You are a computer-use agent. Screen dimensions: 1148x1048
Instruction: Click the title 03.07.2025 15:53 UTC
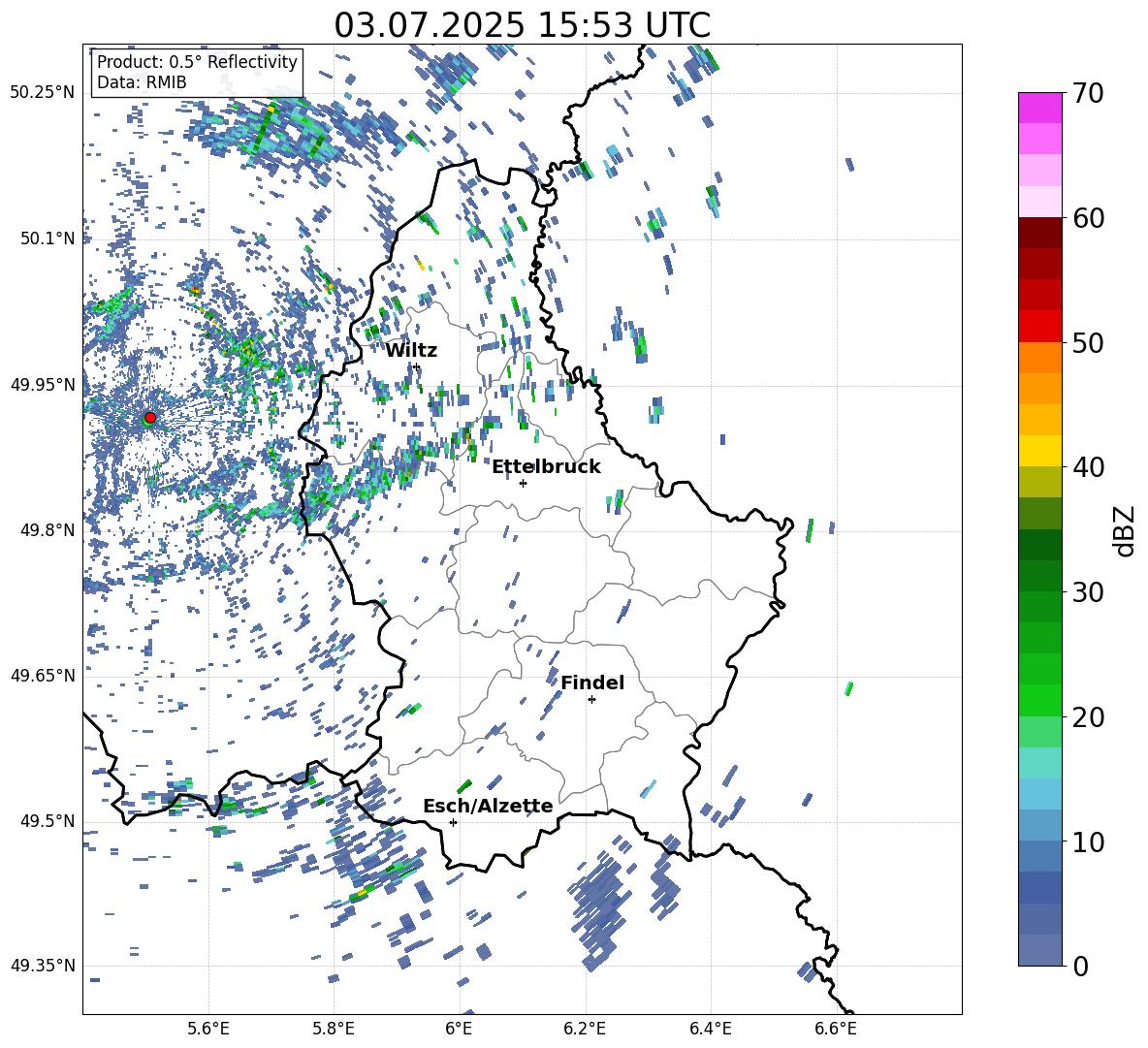coord(522,25)
